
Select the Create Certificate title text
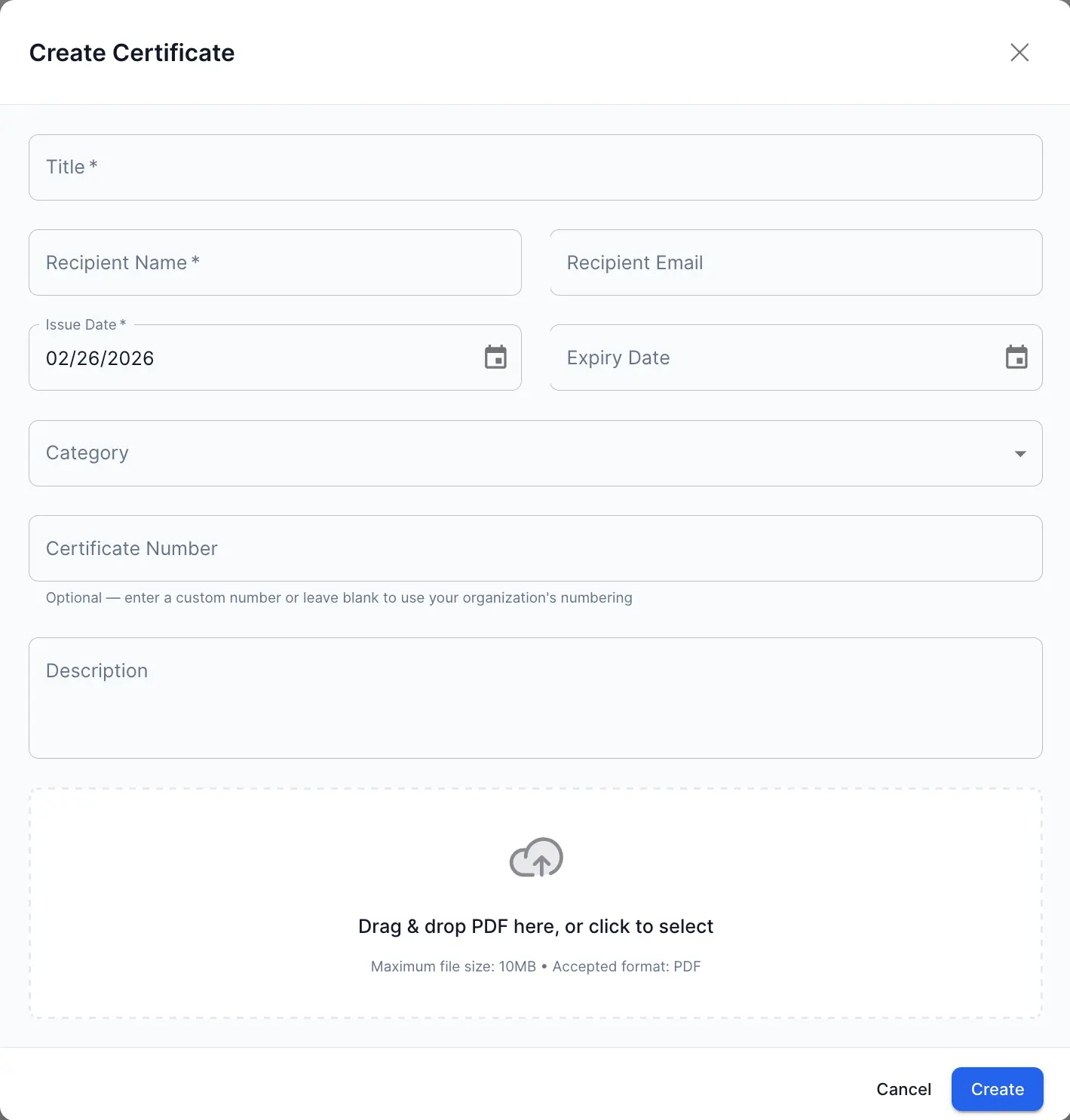click(x=131, y=52)
